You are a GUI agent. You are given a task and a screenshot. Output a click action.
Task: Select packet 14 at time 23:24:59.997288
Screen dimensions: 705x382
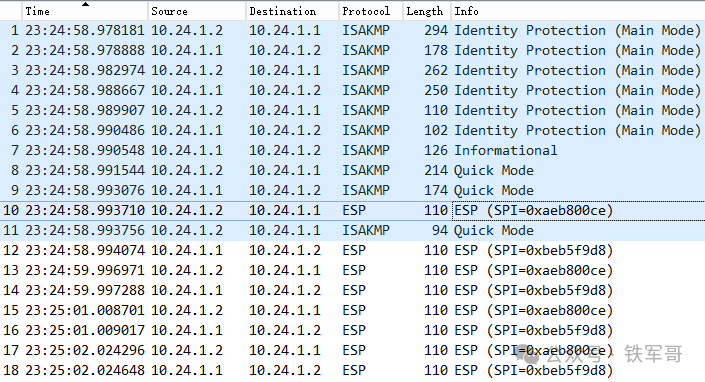click(352, 290)
